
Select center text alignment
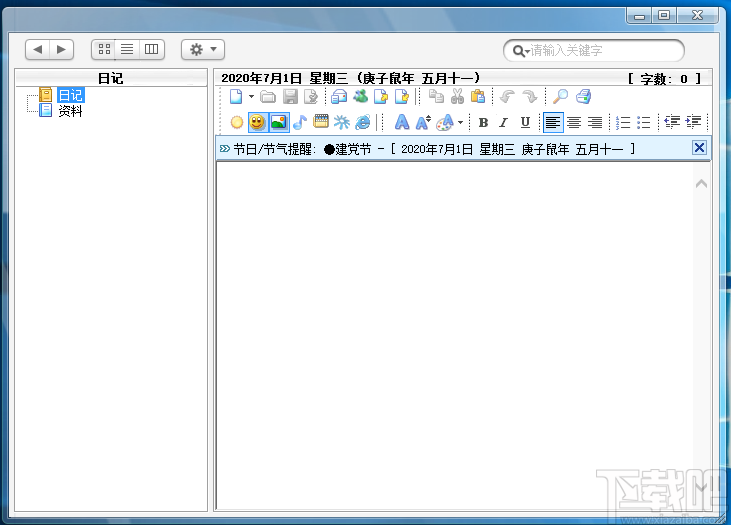tap(574, 123)
